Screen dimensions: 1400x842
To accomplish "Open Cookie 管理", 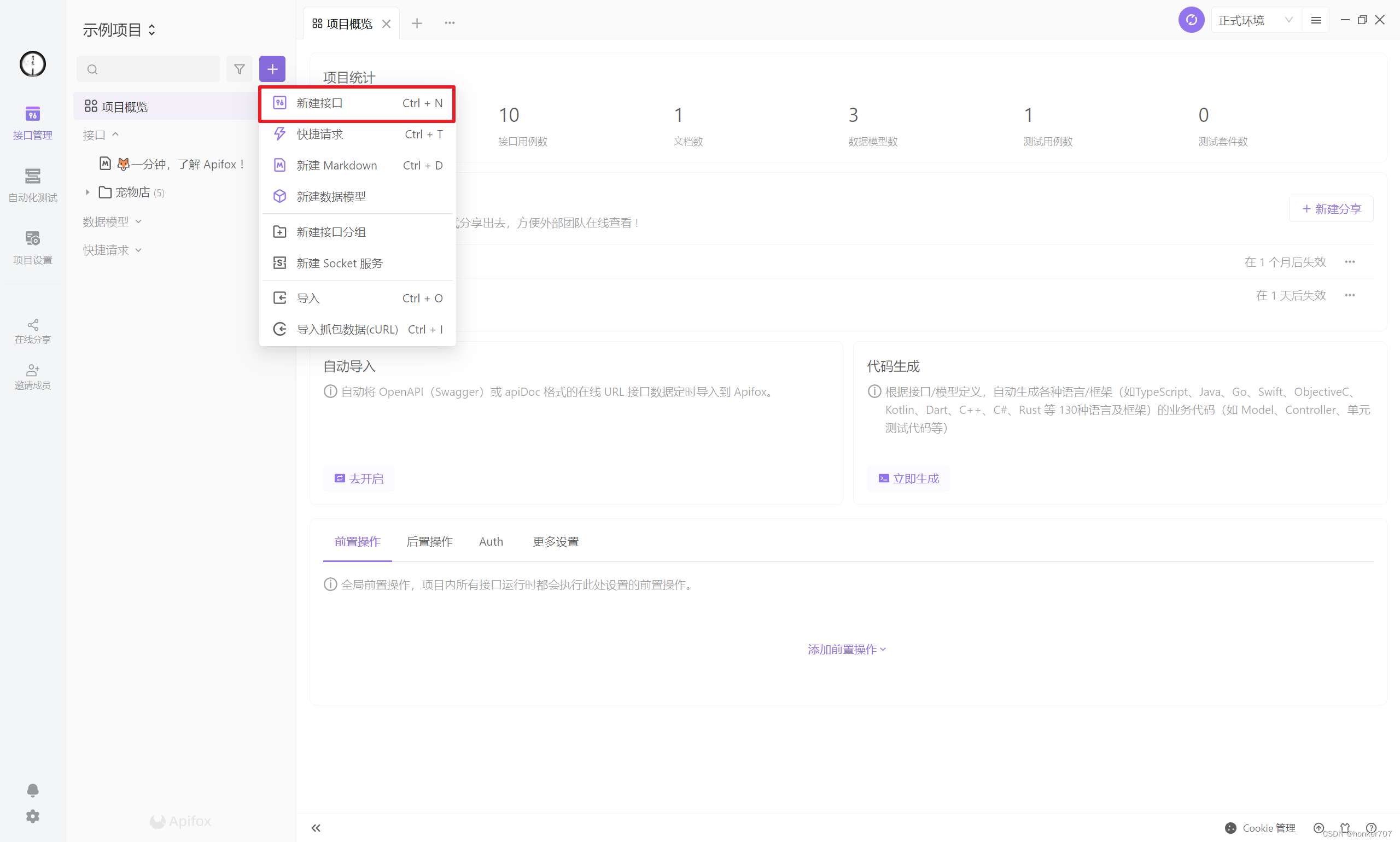I will click(1259, 828).
